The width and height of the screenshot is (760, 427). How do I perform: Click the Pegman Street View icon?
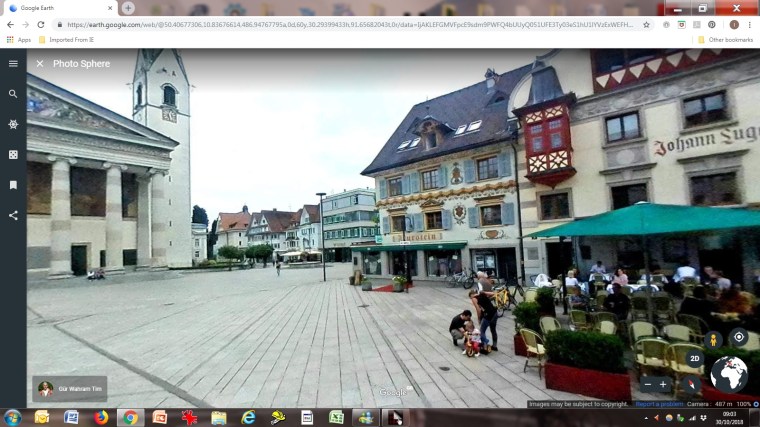tap(714, 339)
